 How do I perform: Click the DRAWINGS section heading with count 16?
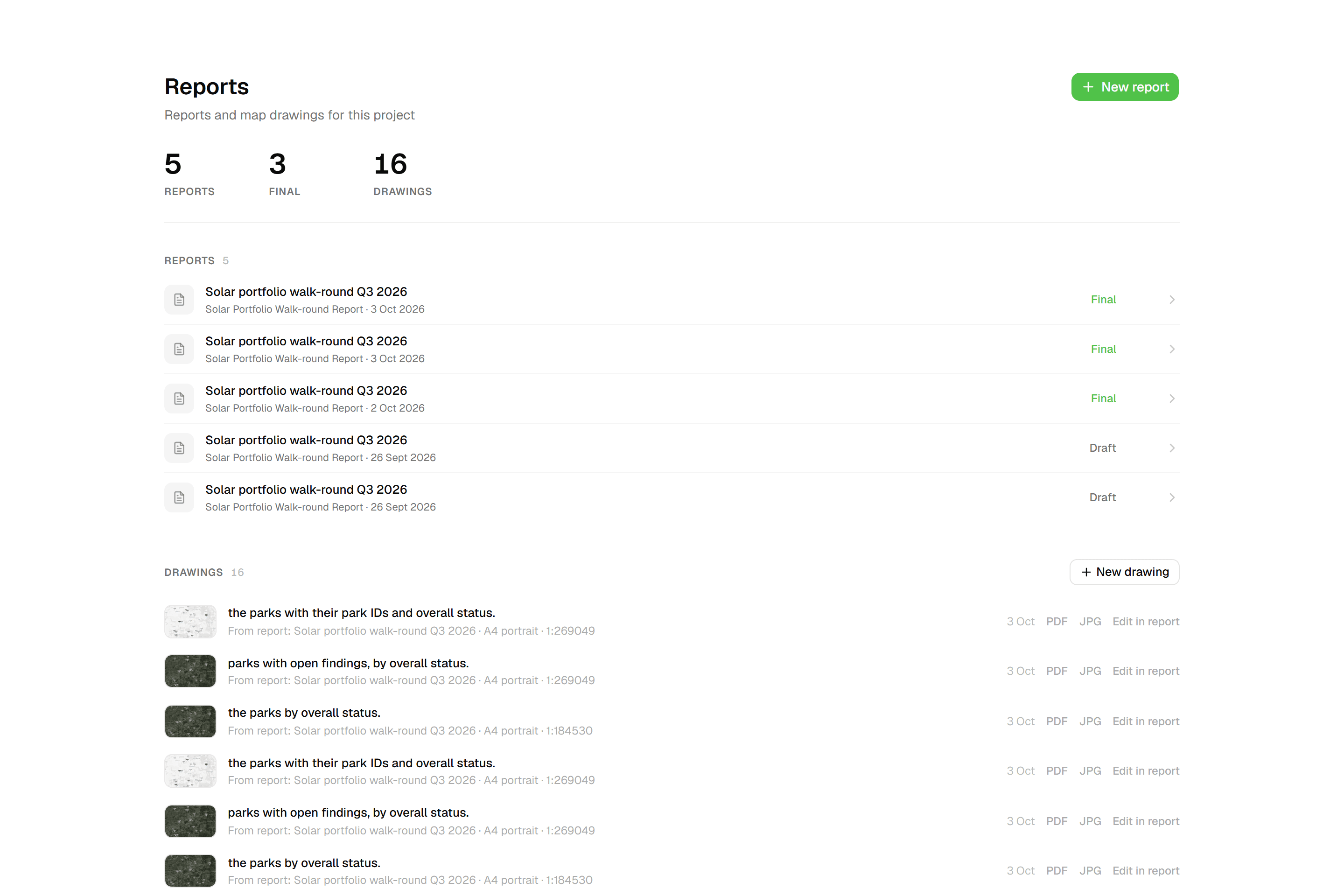click(204, 573)
